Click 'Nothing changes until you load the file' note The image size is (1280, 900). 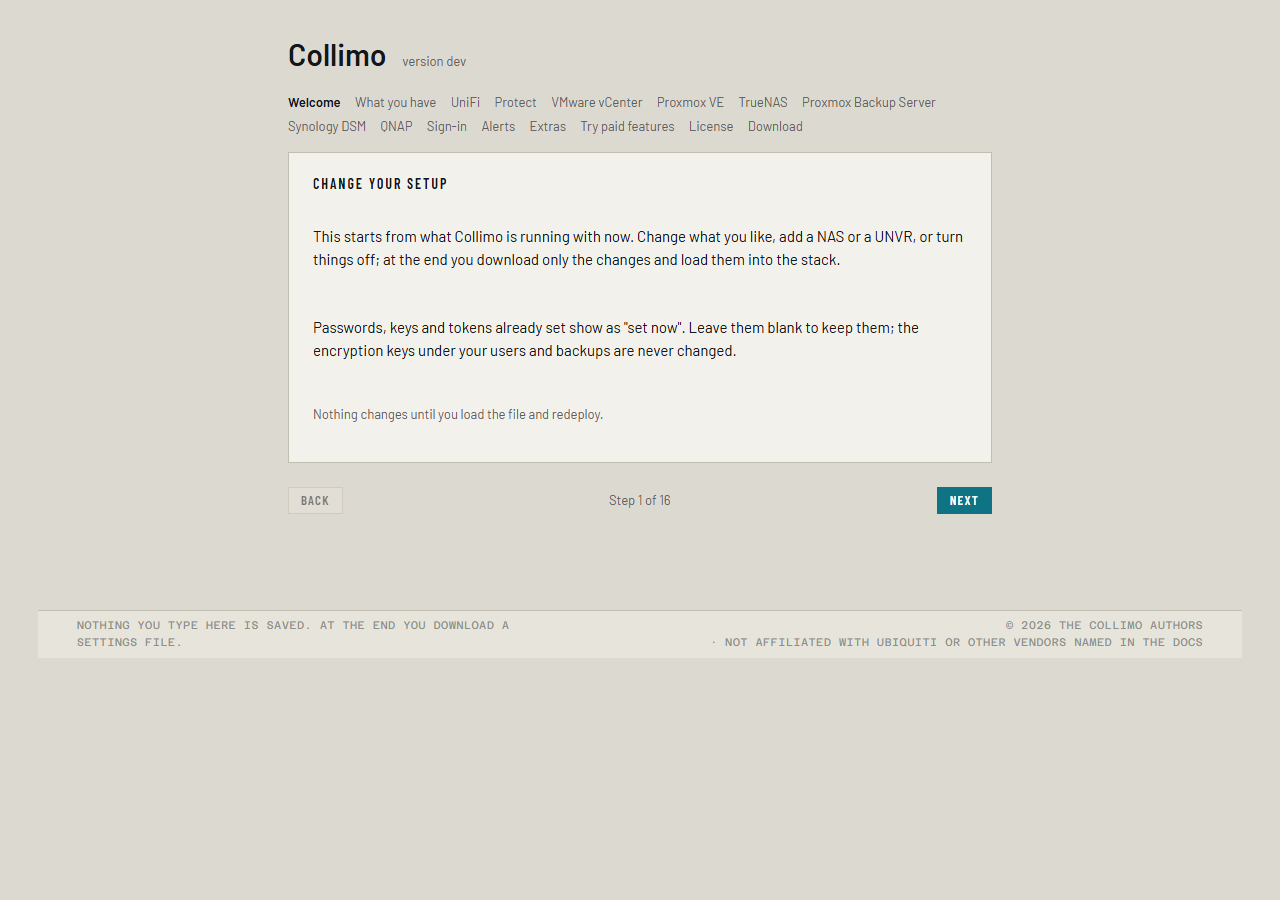[458, 414]
